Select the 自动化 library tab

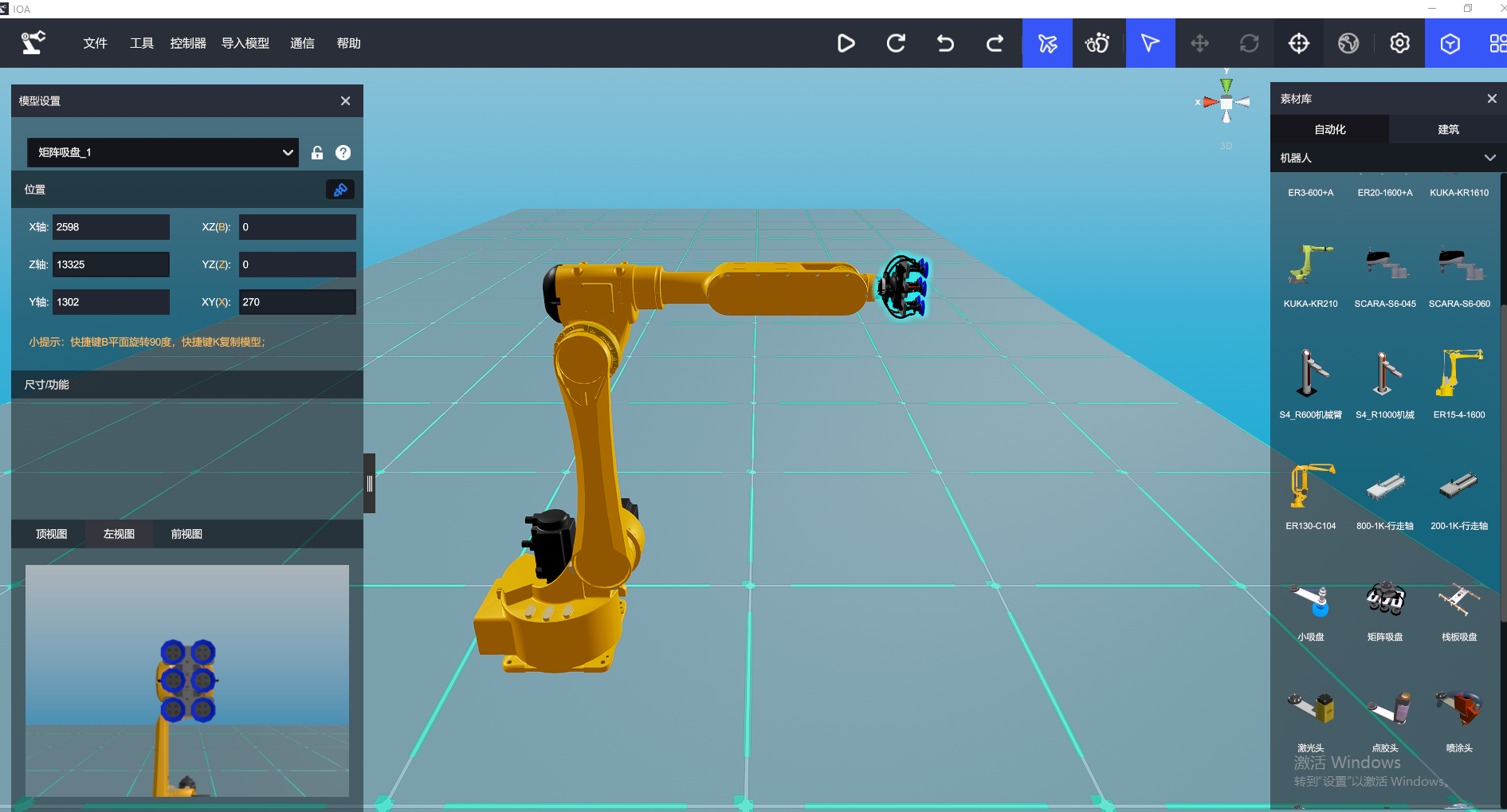coord(1329,129)
